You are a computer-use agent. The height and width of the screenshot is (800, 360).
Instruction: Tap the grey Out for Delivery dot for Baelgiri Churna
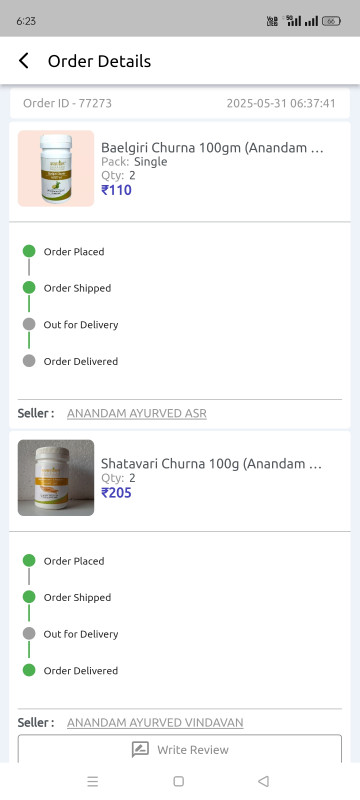(29, 324)
